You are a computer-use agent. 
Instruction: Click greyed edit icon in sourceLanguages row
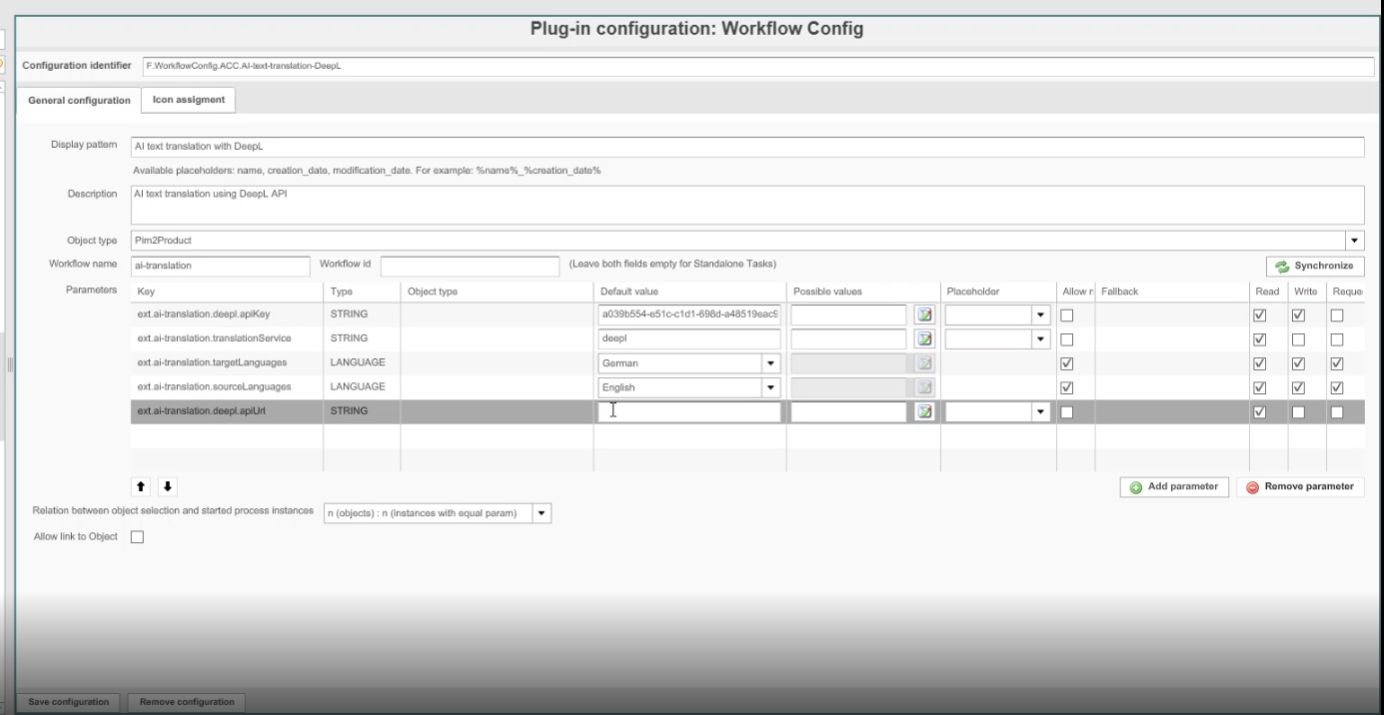[925, 387]
